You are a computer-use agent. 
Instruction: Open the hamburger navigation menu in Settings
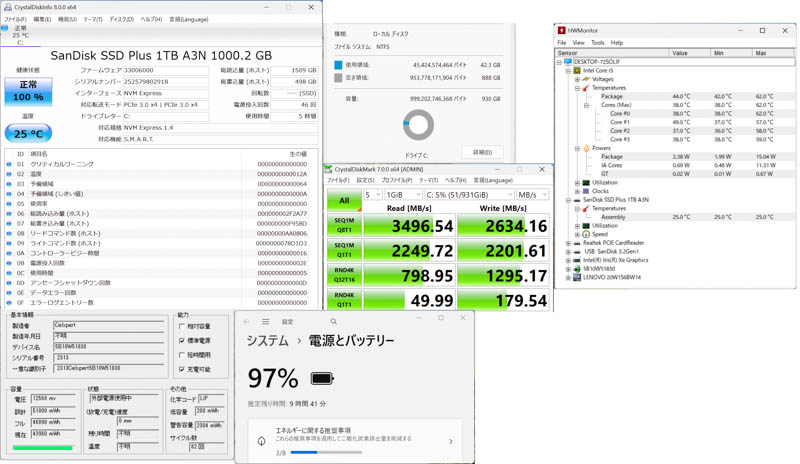click(265, 322)
